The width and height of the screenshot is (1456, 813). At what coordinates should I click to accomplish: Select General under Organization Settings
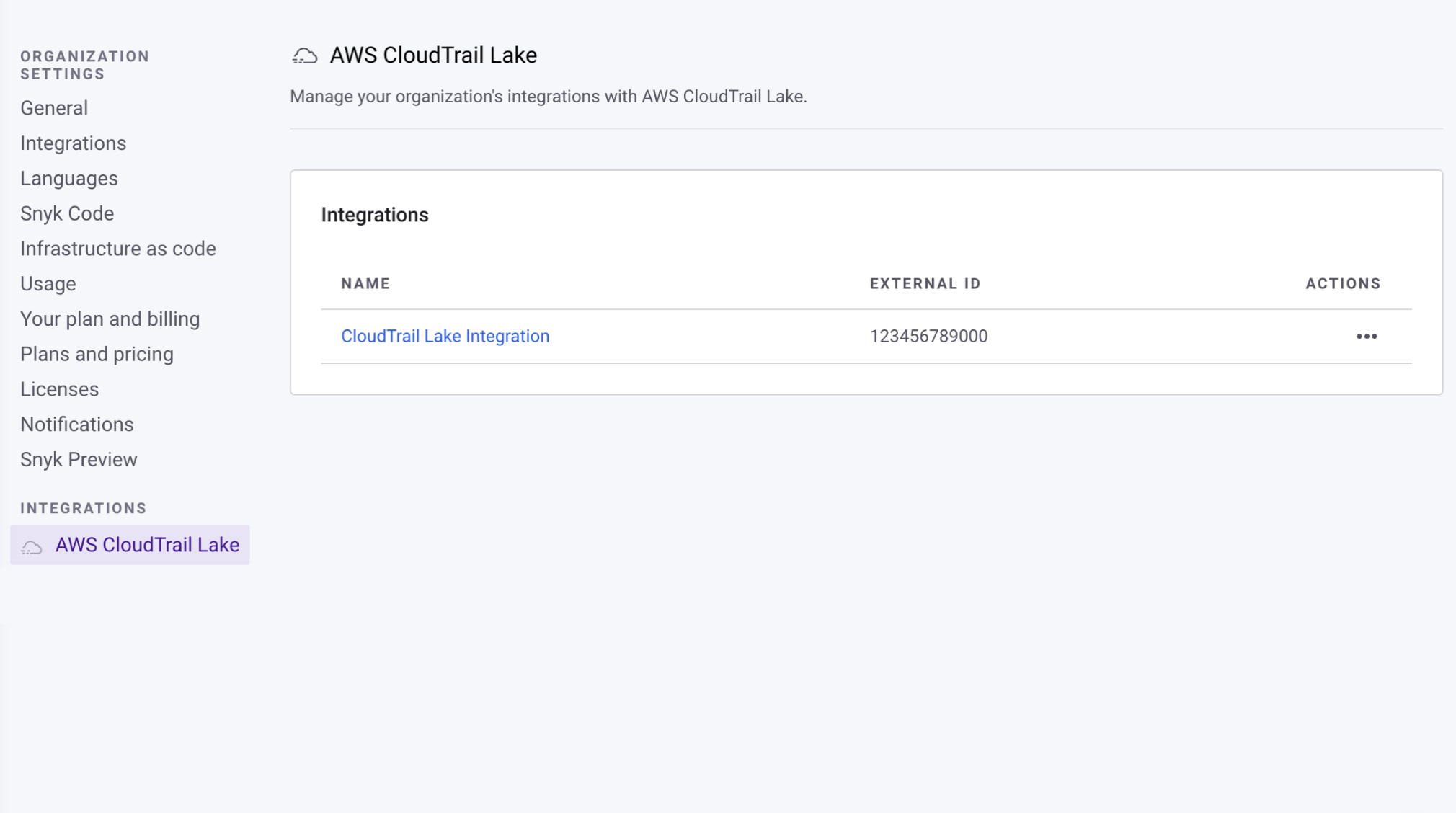pyautogui.click(x=54, y=107)
